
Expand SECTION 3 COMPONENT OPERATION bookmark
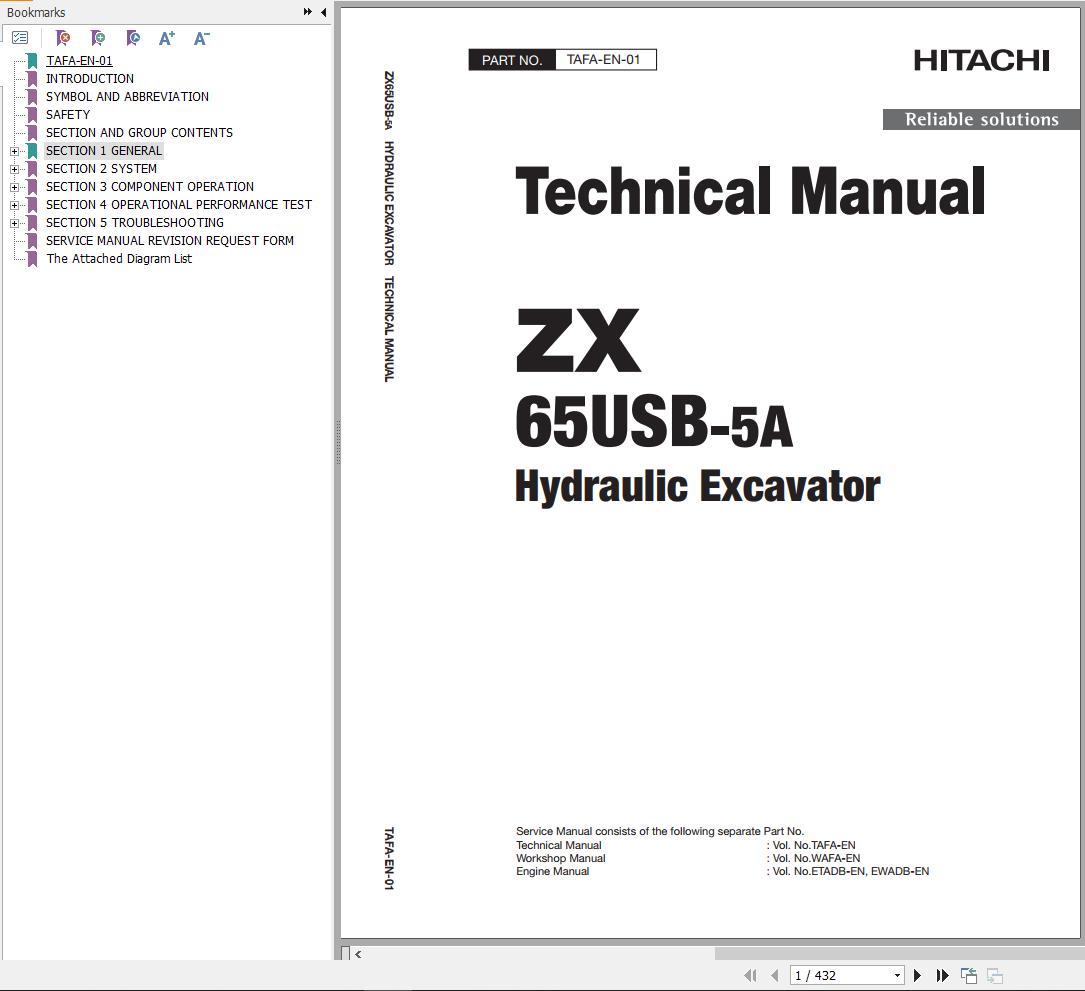[x=15, y=187]
